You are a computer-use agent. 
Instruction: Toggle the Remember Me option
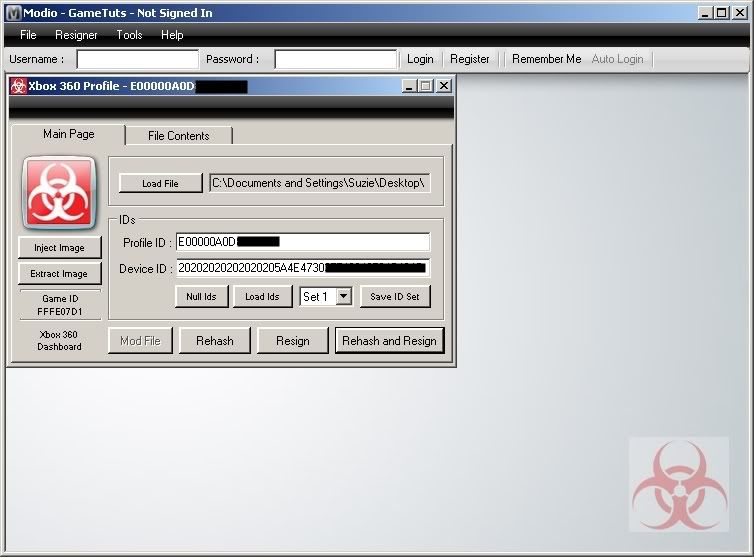[x=546, y=59]
